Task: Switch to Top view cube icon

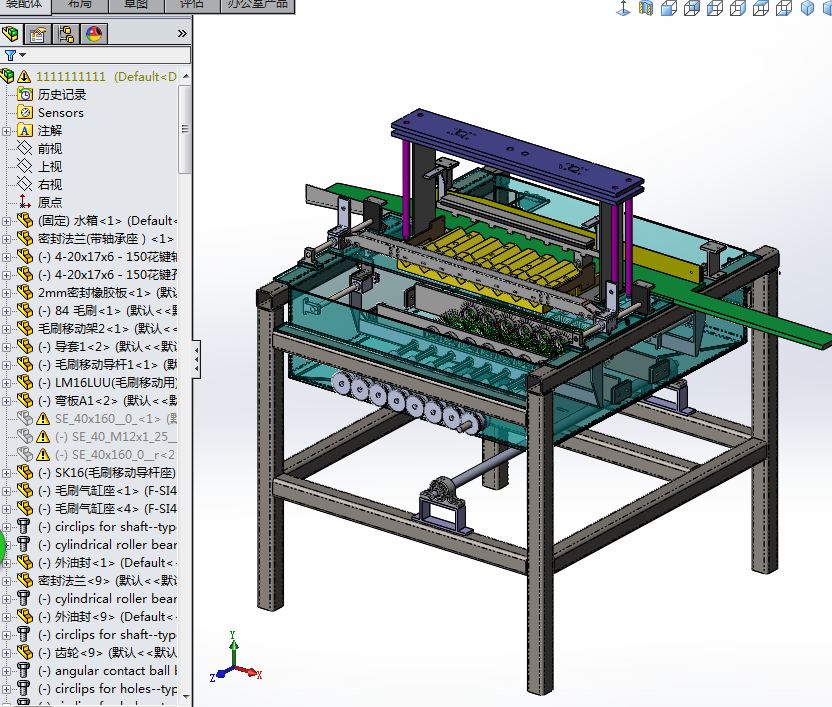Action: click(761, 8)
